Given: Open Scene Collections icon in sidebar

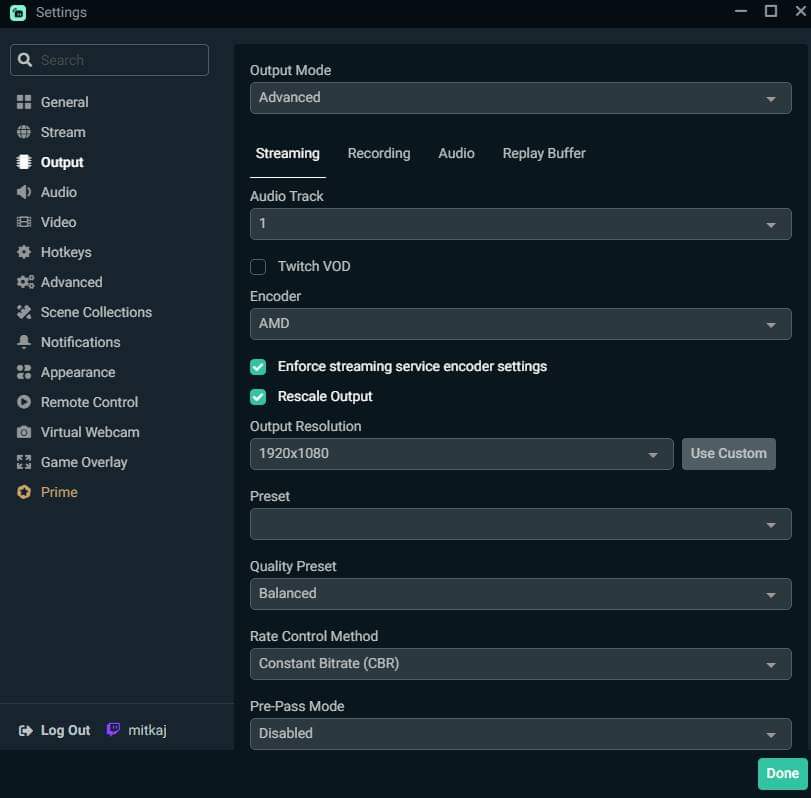Looking at the screenshot, I should click(x=24, y=312).
